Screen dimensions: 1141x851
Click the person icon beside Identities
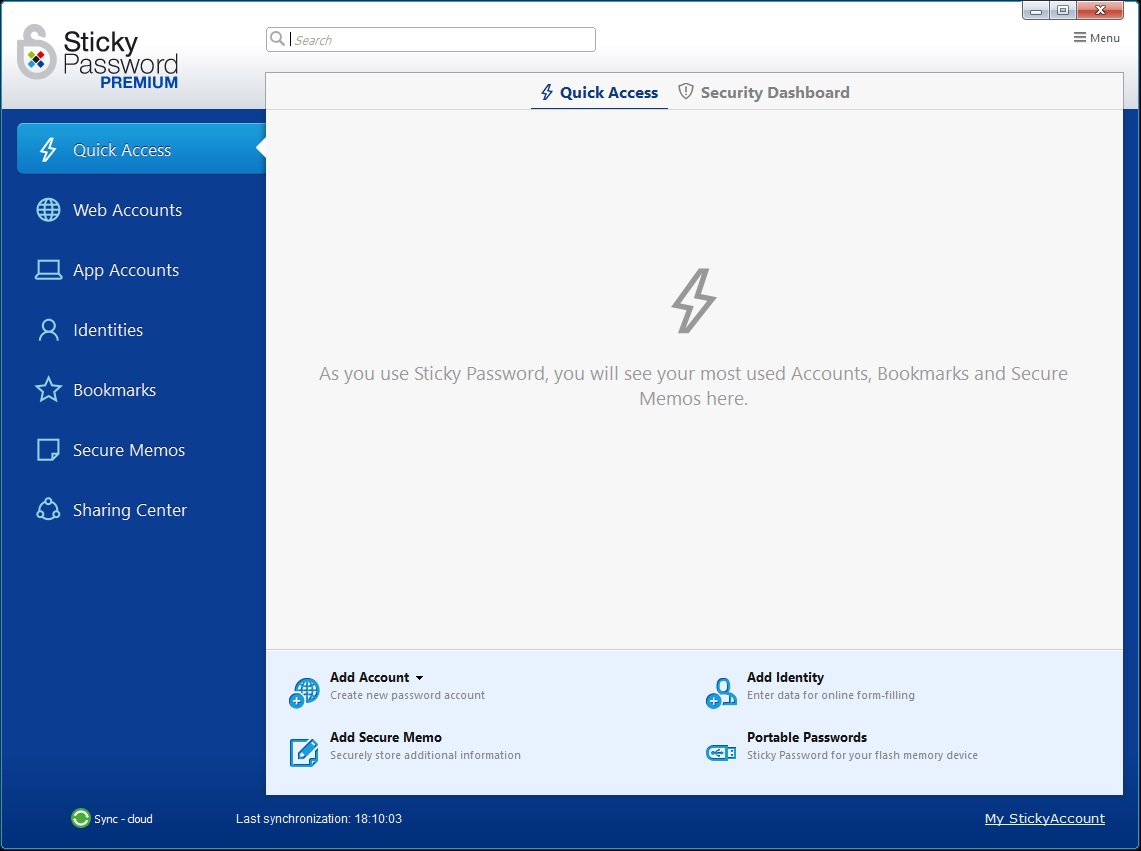(x=48, y=330)
